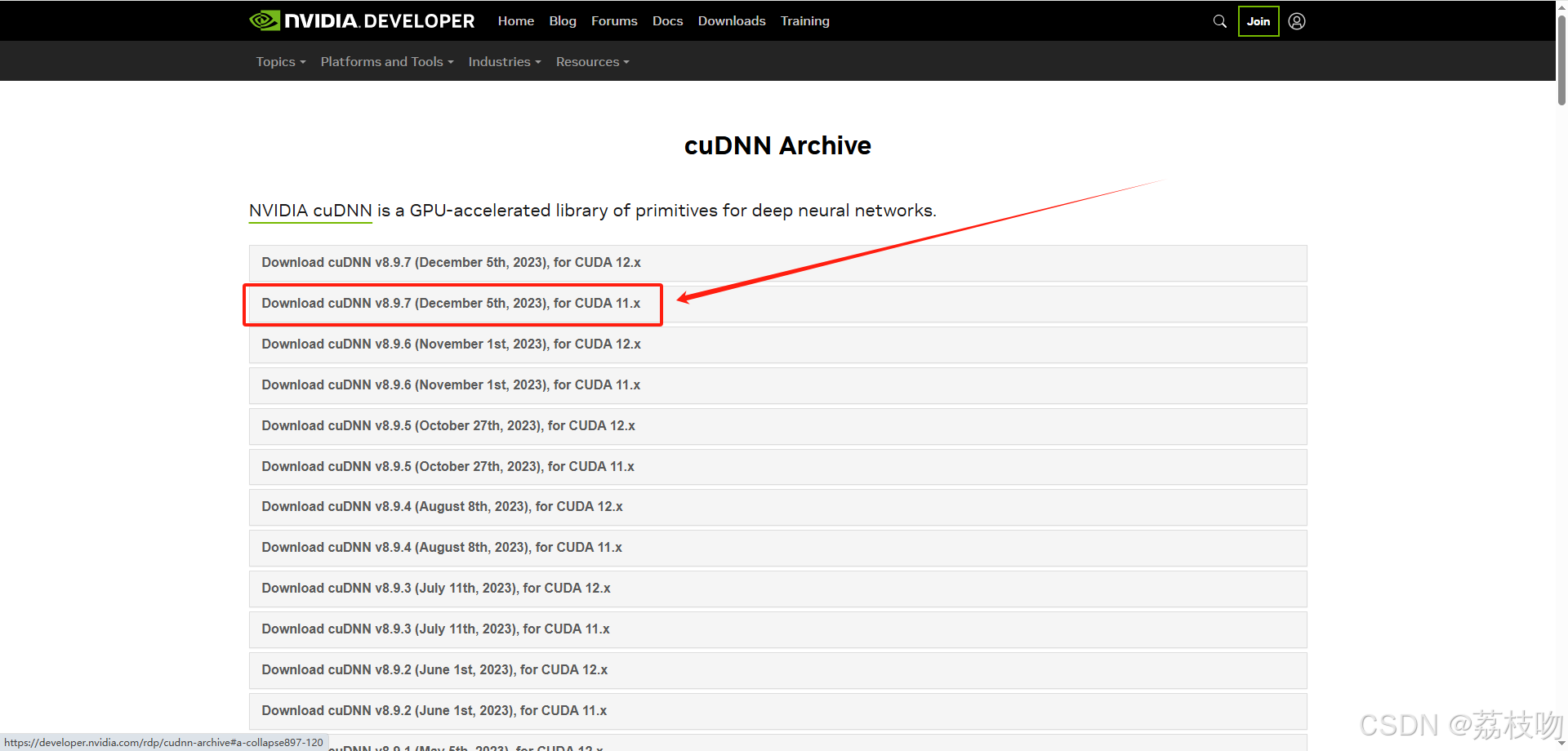Expand cuDNN v8.9.6 for CUDA 11.x

(777, 385)
